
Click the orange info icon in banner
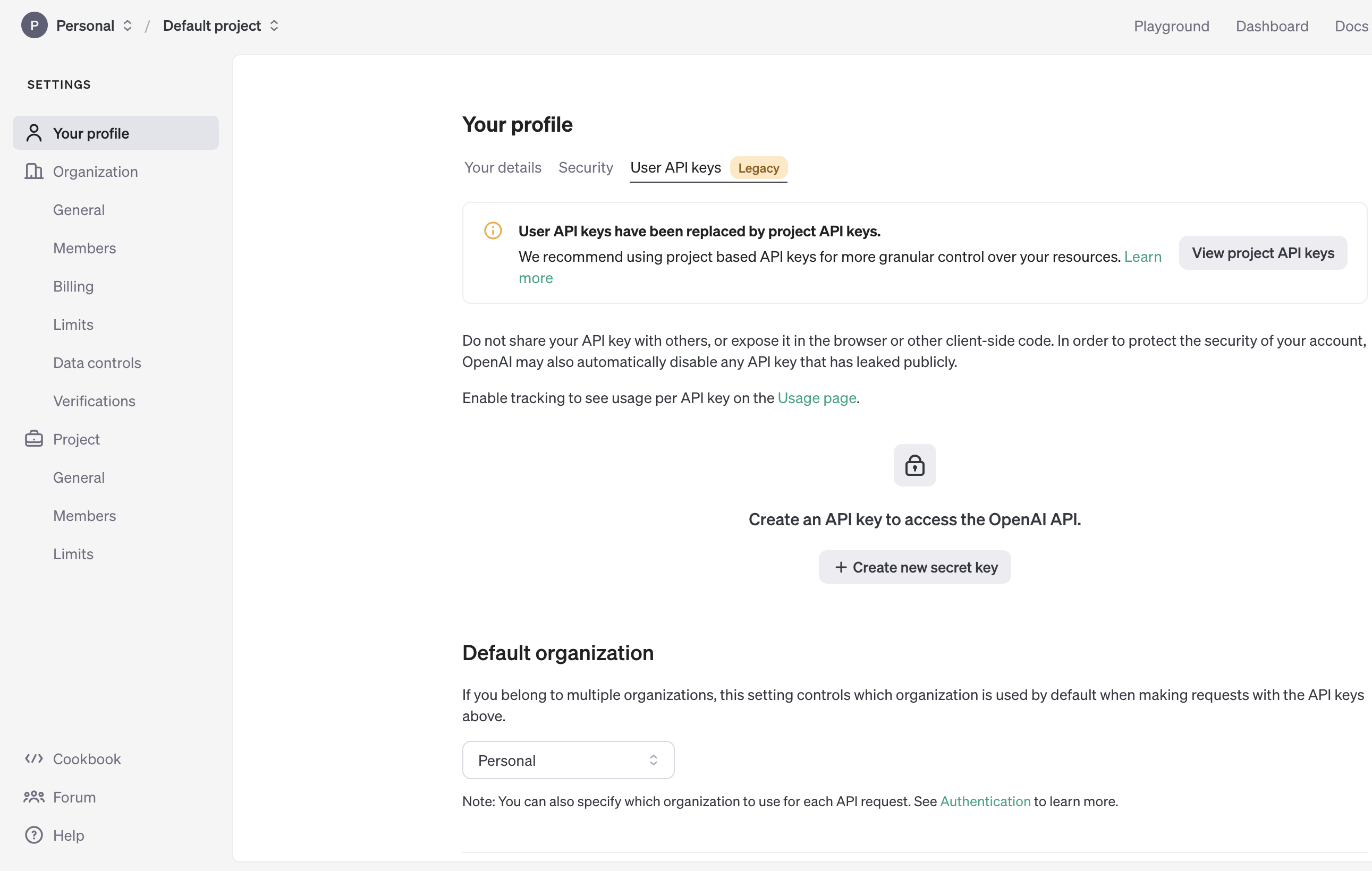click(x=492, y=230)
